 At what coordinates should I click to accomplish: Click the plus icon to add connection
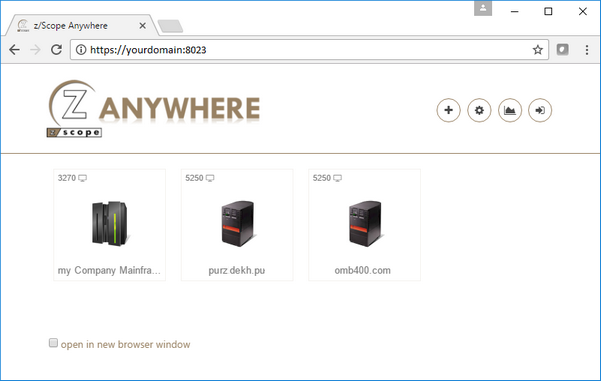point(448,110)
